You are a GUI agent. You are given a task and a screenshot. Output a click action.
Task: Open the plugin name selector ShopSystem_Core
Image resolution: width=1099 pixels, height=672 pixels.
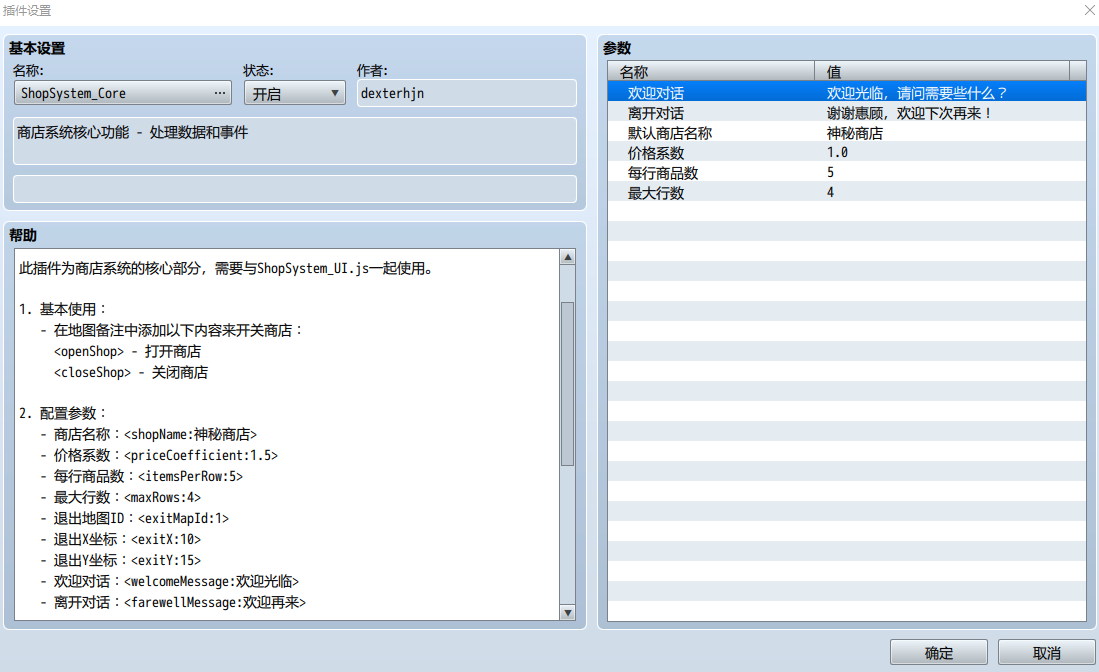point(123,93)
